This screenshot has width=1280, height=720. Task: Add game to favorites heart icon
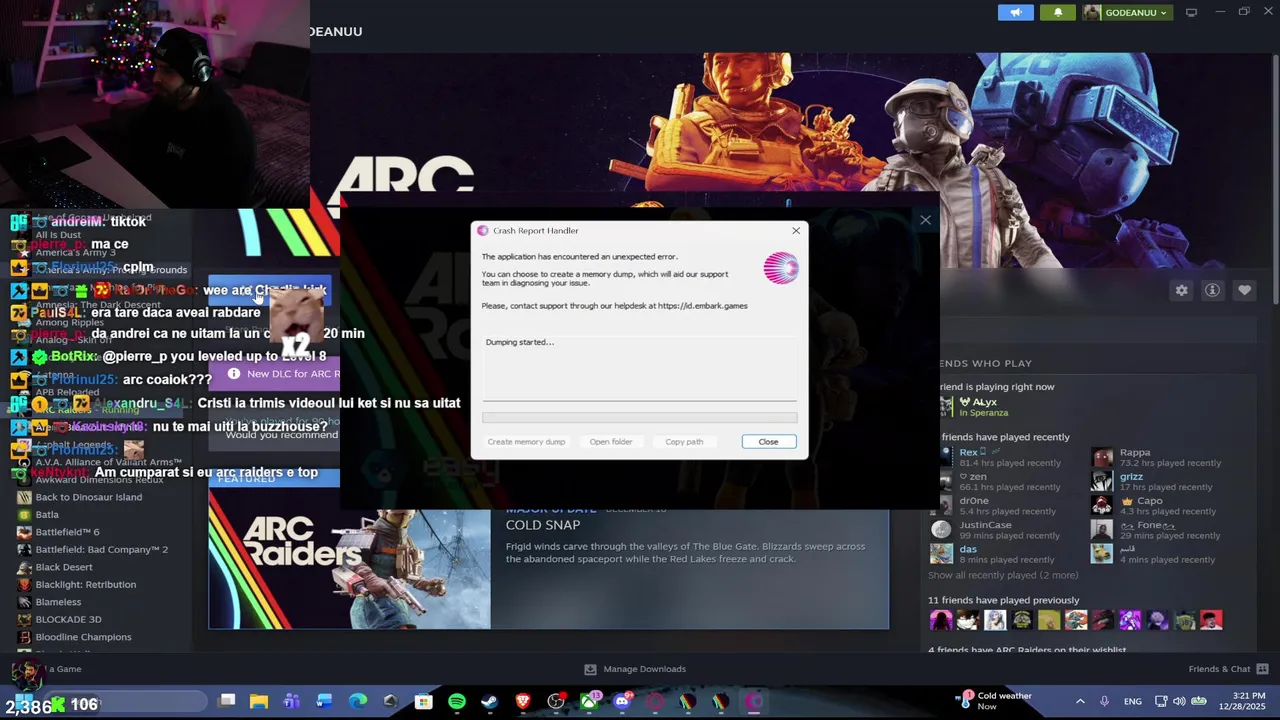click(1244, 290)
